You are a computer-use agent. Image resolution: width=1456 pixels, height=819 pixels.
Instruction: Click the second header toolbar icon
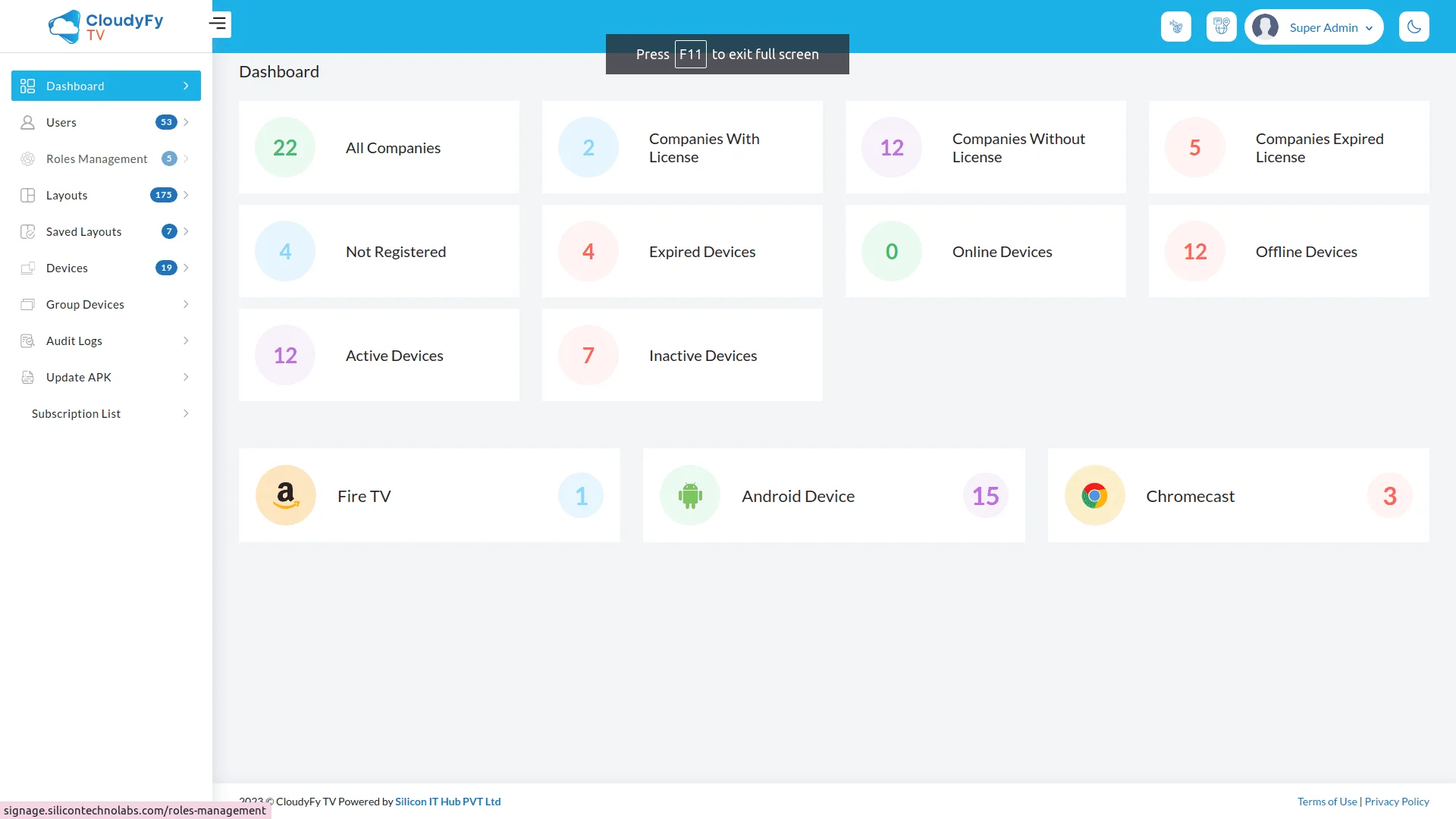1221,27
